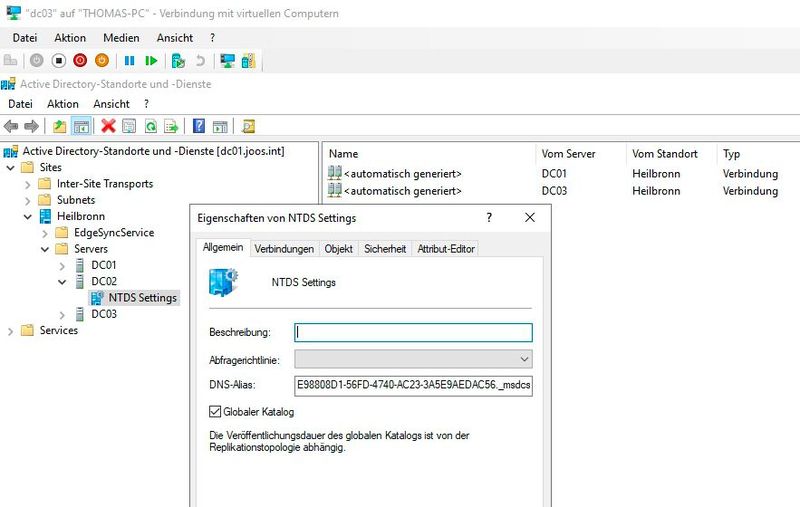Click the share resources toolbar icon
Viewport: 800px width, 507px height.
click(248, 61)
